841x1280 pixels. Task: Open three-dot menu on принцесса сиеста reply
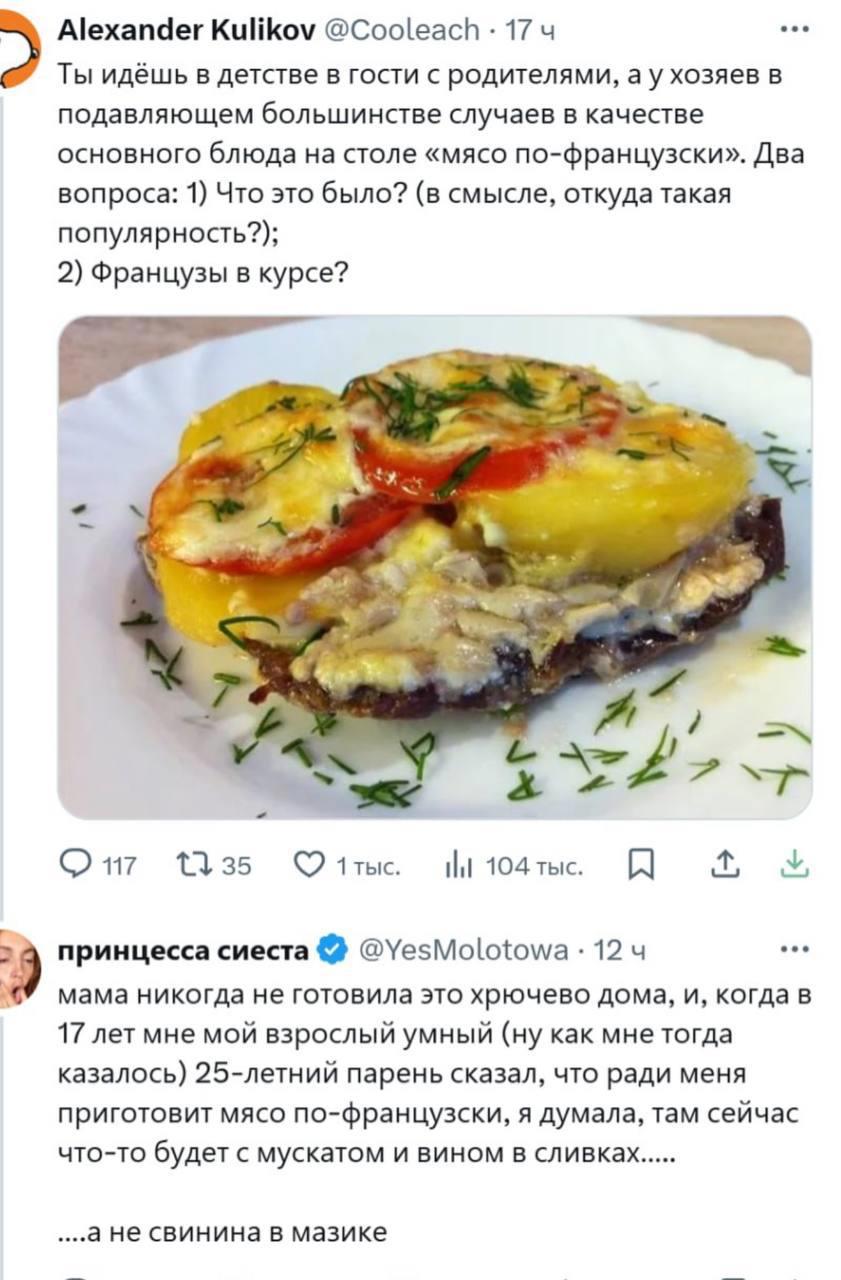tap(795, 948)
